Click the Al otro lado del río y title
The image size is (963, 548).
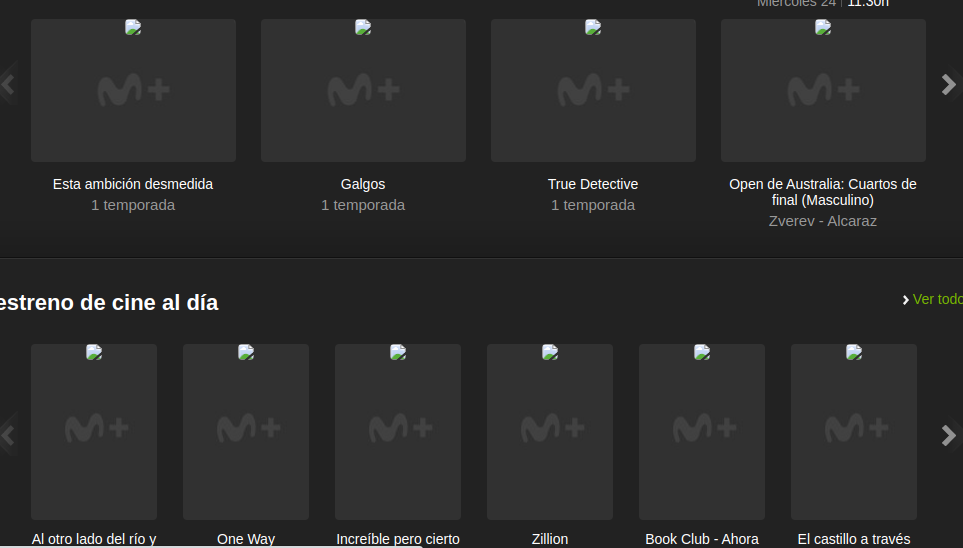tap(94, 539)
